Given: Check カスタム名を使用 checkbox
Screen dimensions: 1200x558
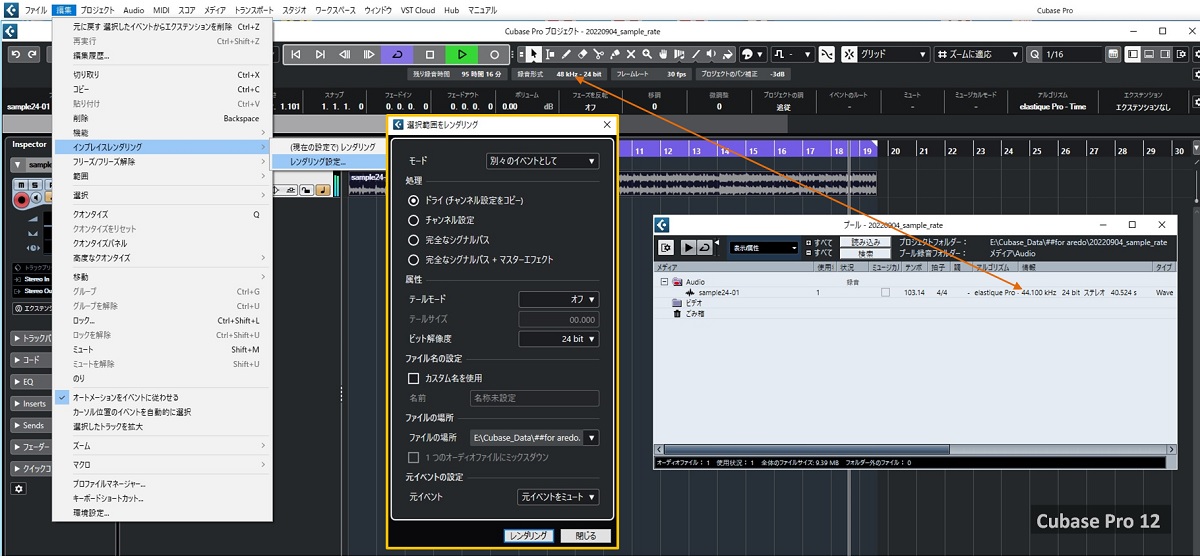Looking at the screenshot, I should pos(414,378).
